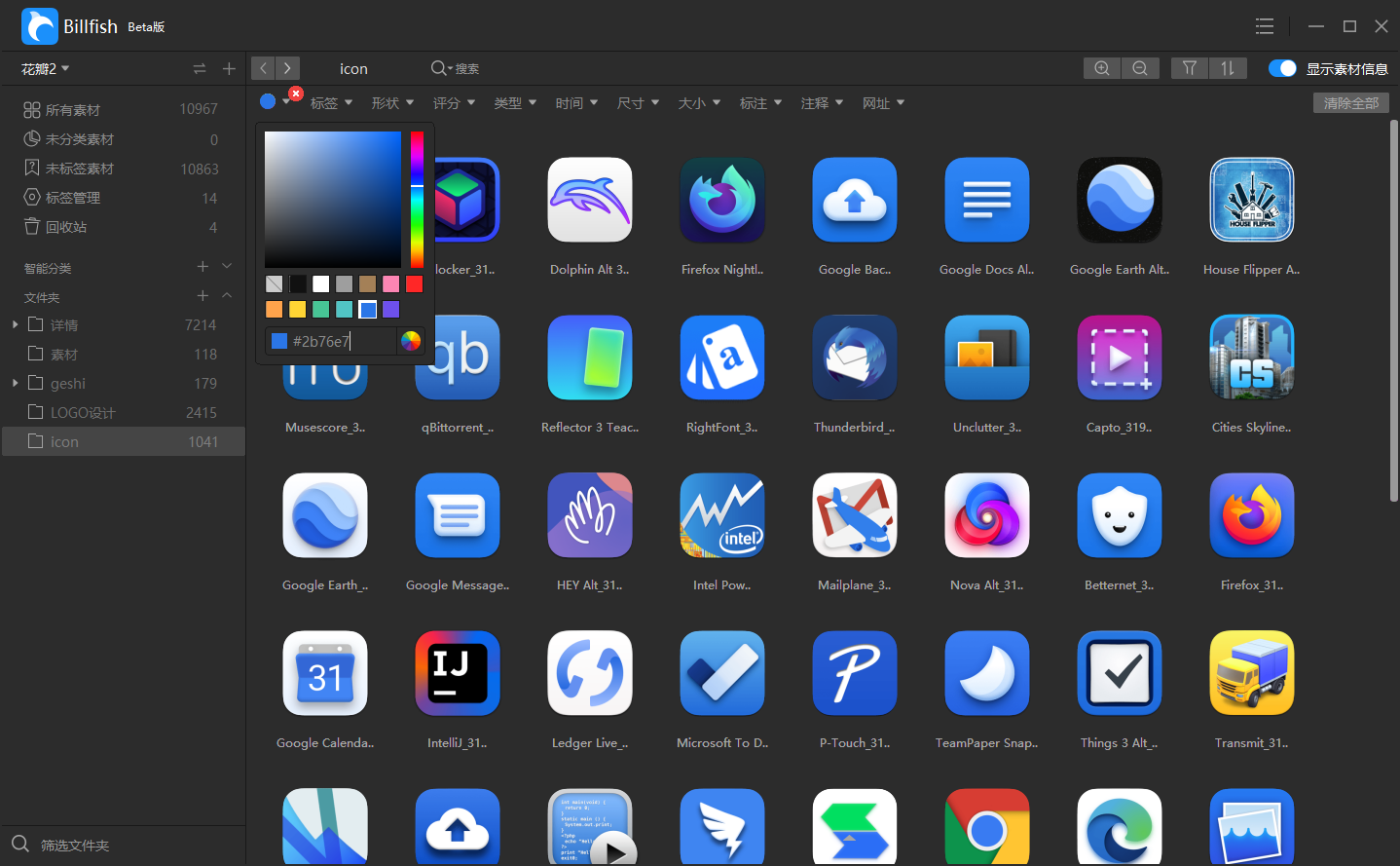The image size is (1400, 866).
Task: Open 未标签素材 in the sidebar
Action: pos(123,169)
